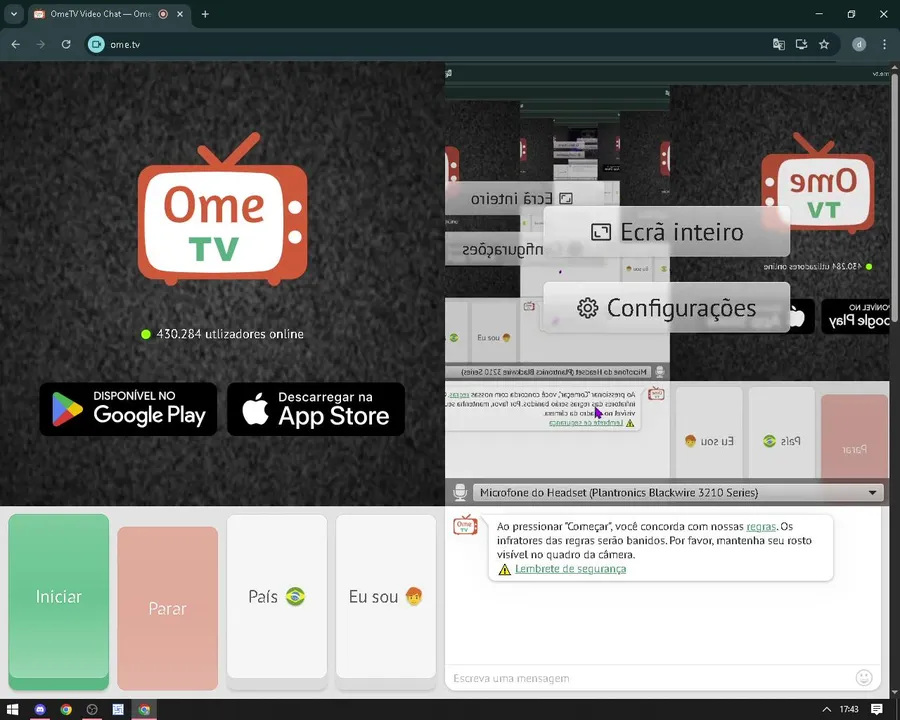Screen dimensions: 900x720
Task: Expand the Microfone do Headset dropdown
Action: (678, 493)
